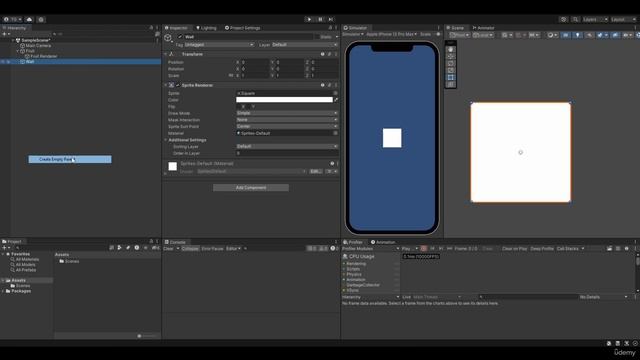Screen dimensions: 640x360
Task: Toggle Scene lighting bulb button
Action: 577,35
